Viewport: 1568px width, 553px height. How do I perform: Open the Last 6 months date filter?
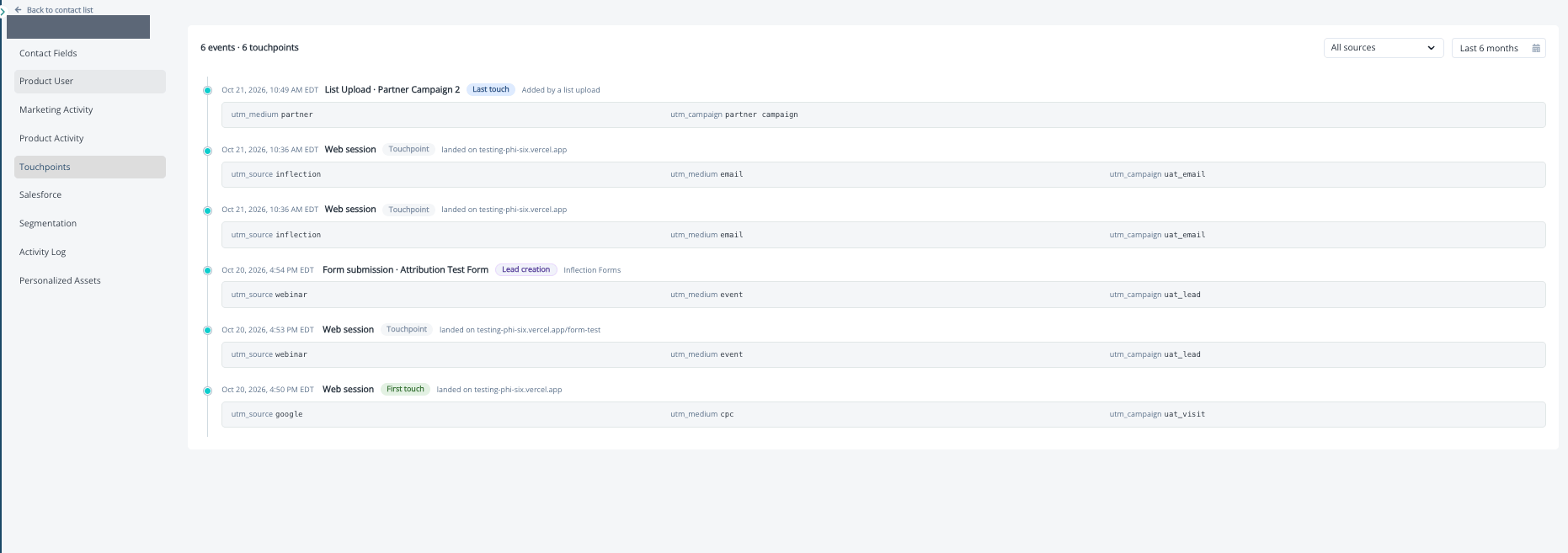click(1498, 48)
